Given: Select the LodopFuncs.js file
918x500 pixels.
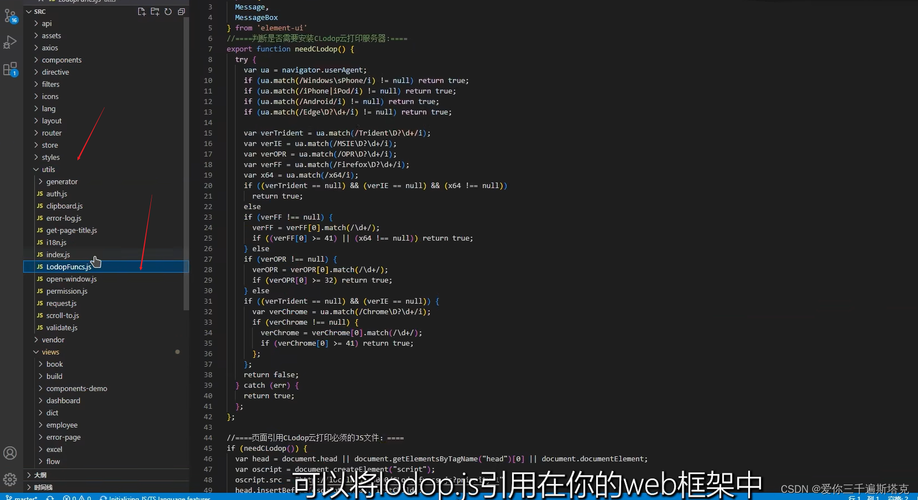Looking at the screenshot, I should [x=106, y=267].
